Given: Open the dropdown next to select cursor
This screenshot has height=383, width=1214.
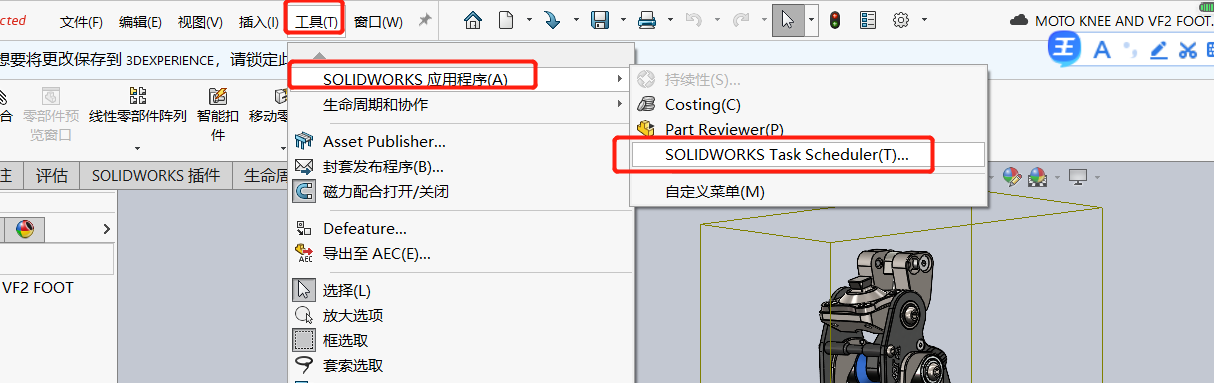Looking at the screenshot, I should 810,20.
